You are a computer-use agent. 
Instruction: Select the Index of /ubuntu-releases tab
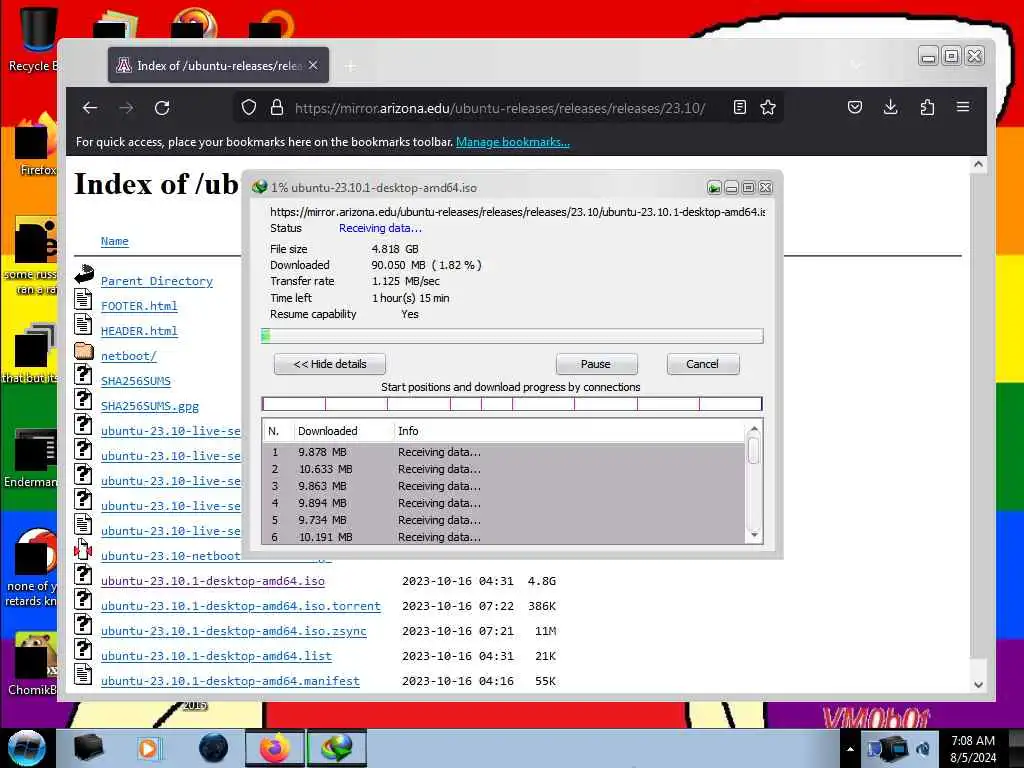click(x=218, y=65)
